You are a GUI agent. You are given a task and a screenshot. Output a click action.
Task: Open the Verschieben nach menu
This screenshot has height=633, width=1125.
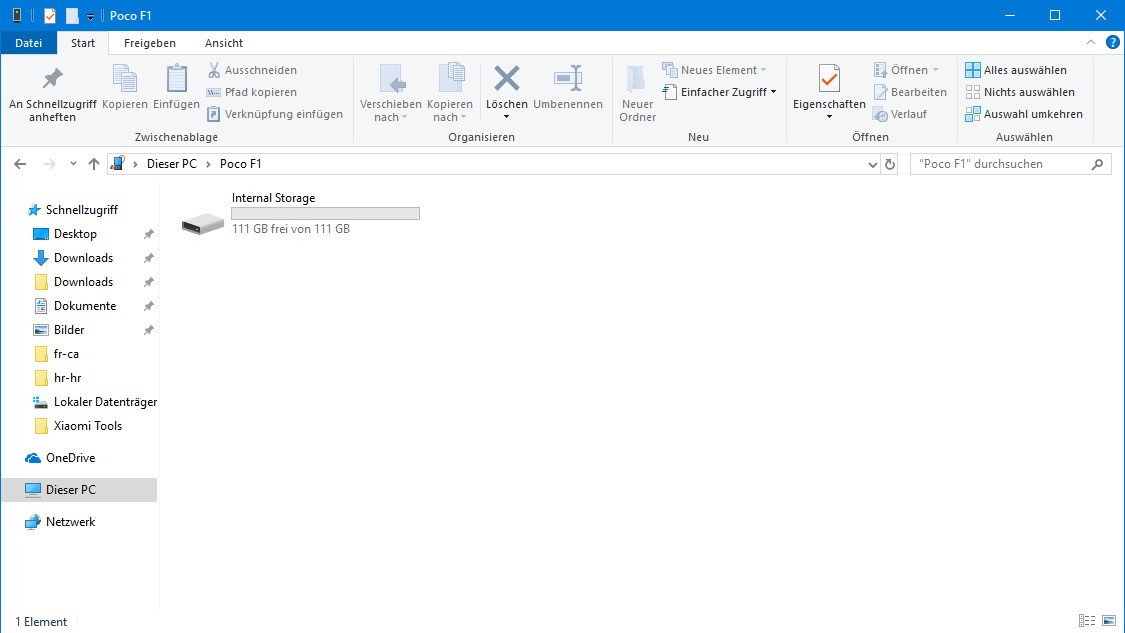coord(391,93)
